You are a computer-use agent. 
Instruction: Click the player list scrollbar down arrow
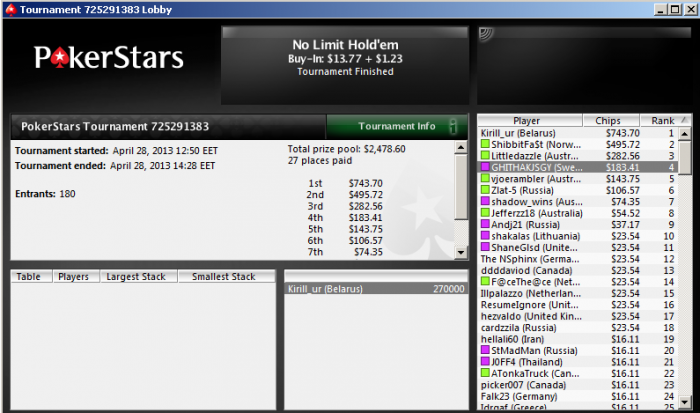tap(685, 402)
